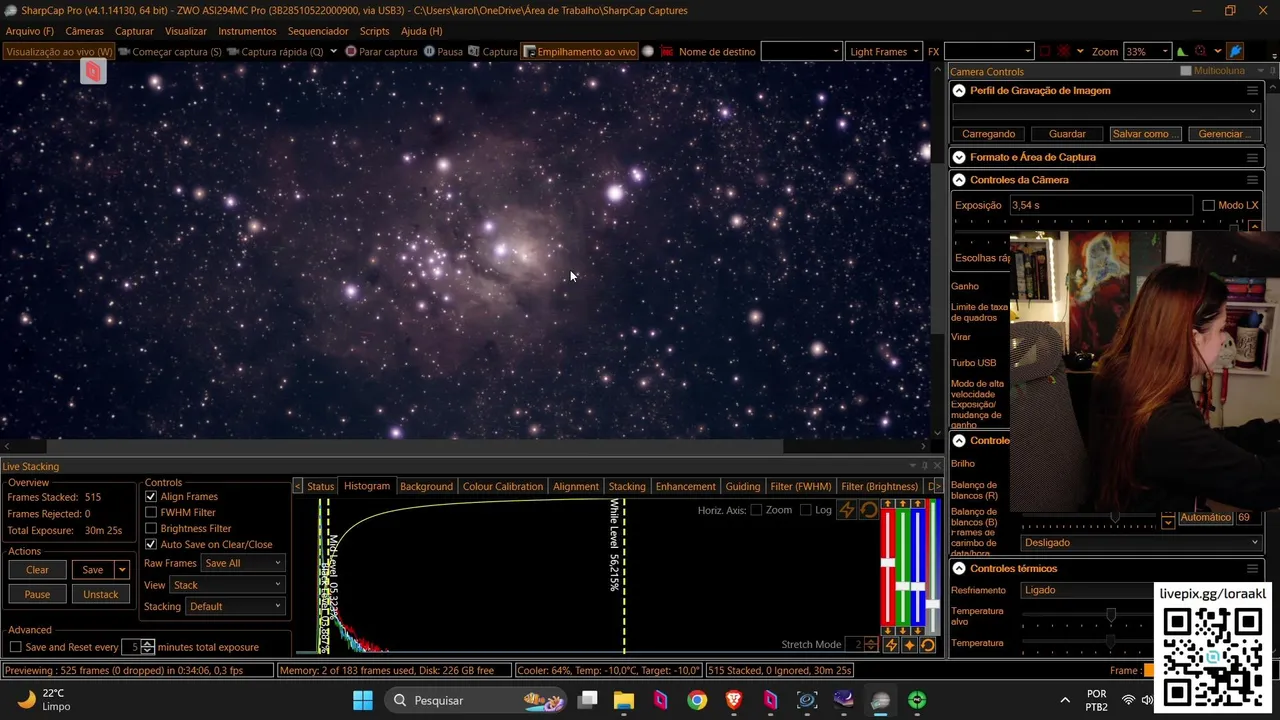Reset colour sliders with bottom circular arrow
The width and height of the screenshot is (1280, 720).
[928, 645]
